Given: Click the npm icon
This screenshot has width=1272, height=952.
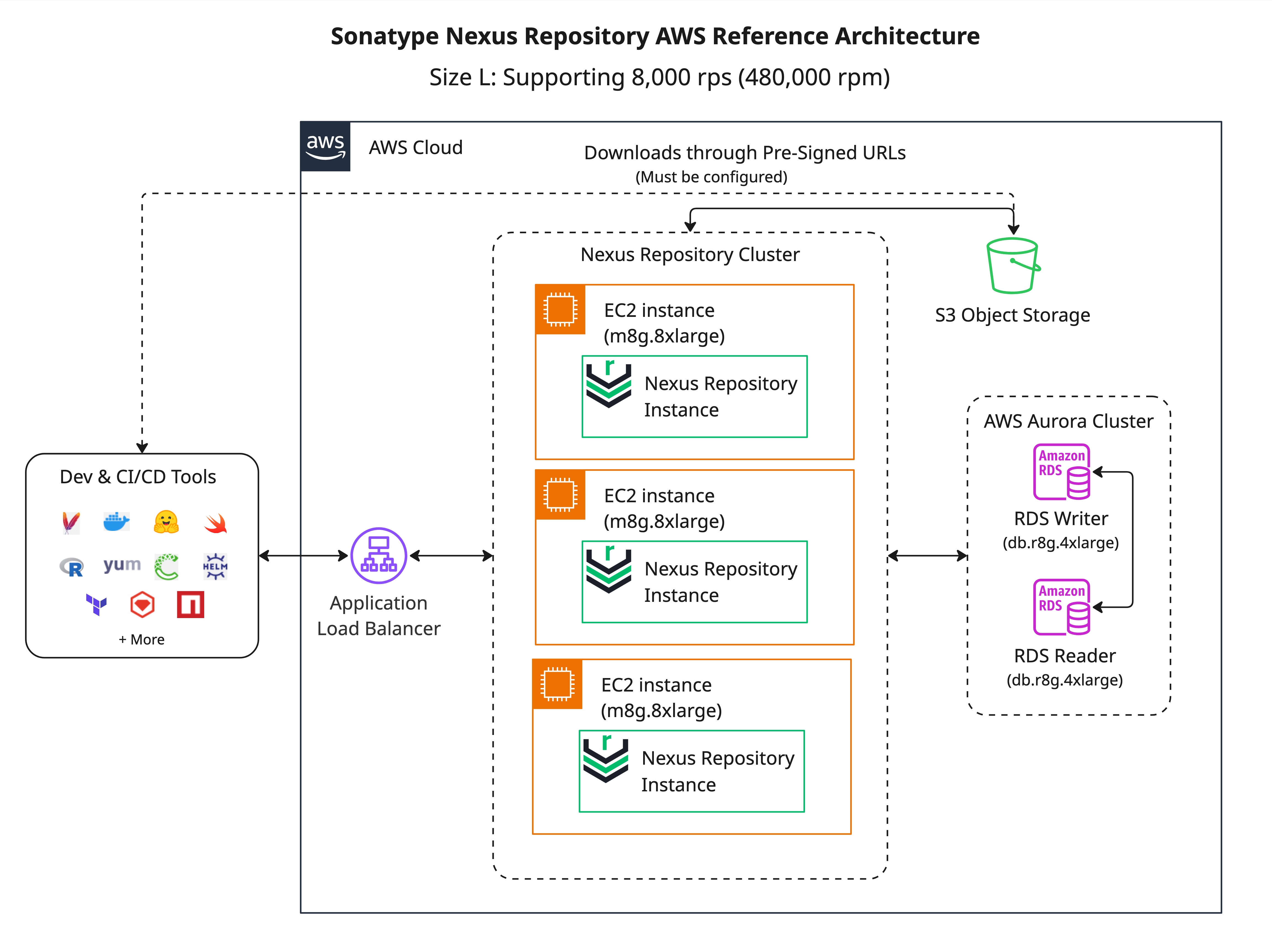Looking at the screenshot, I should [190, 604].
